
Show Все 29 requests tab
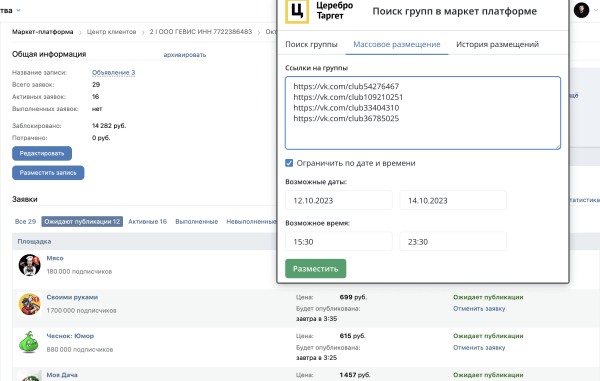(x=25, y=221)
